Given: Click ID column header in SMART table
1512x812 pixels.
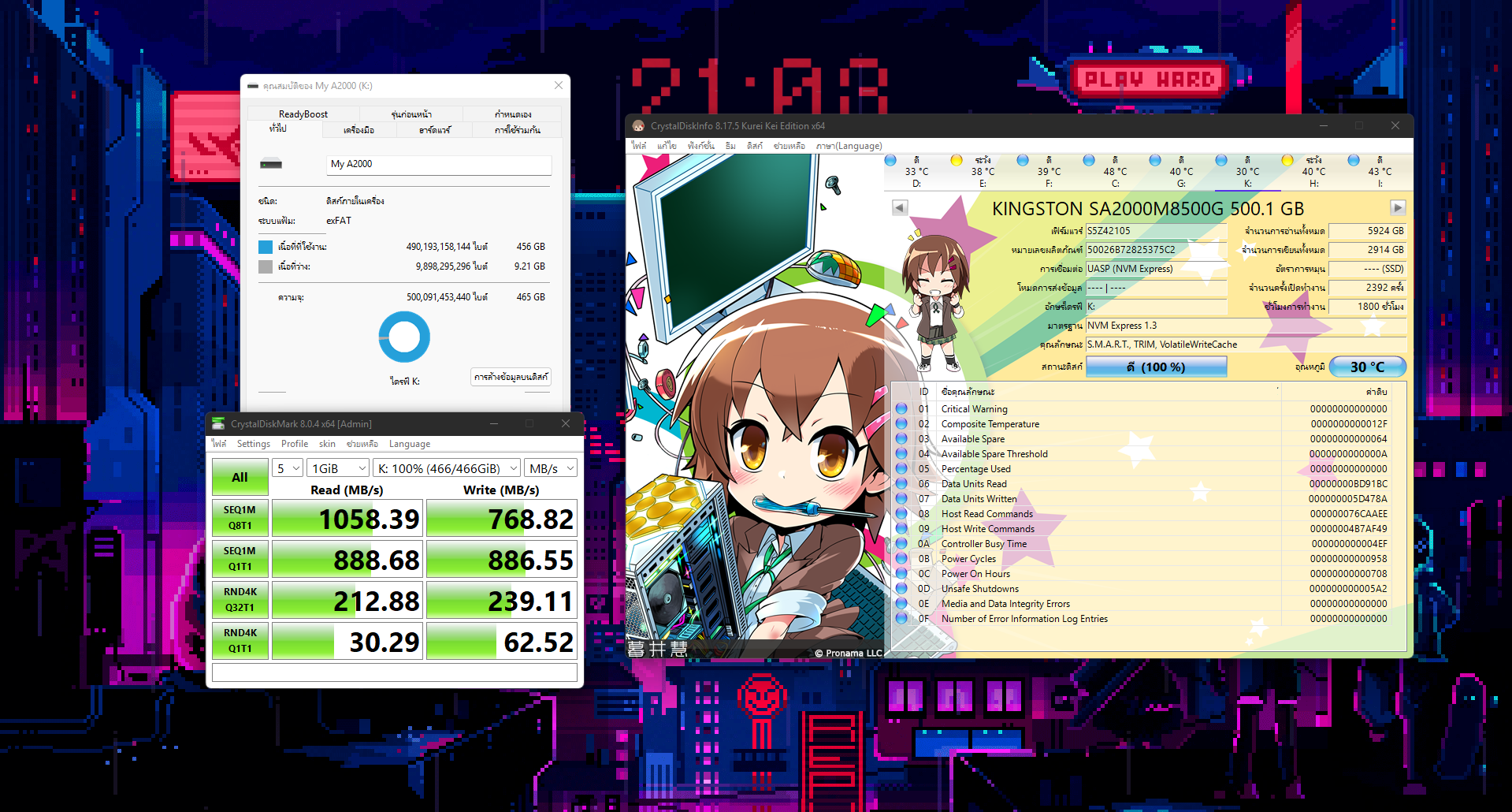Looking at the screenshot, I should tap(923, 392).
